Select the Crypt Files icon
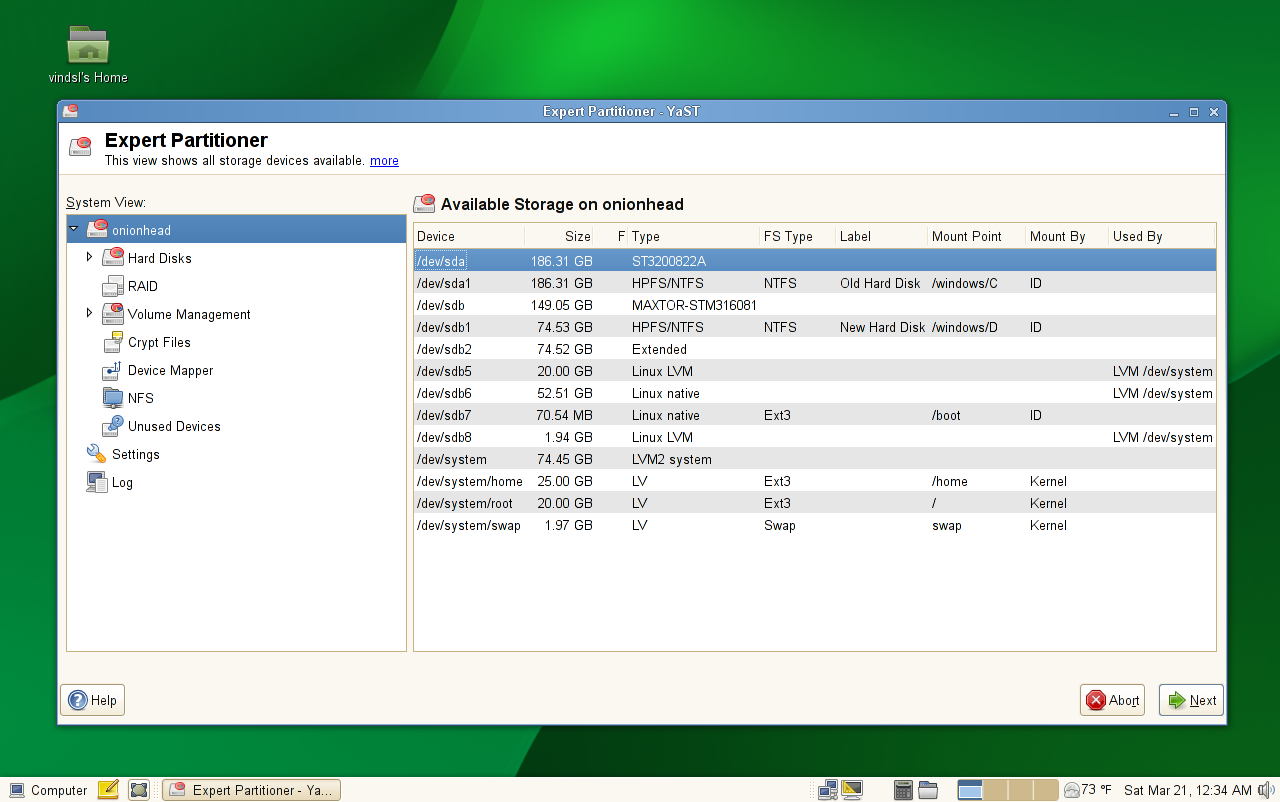 click(x=113, y=343)
